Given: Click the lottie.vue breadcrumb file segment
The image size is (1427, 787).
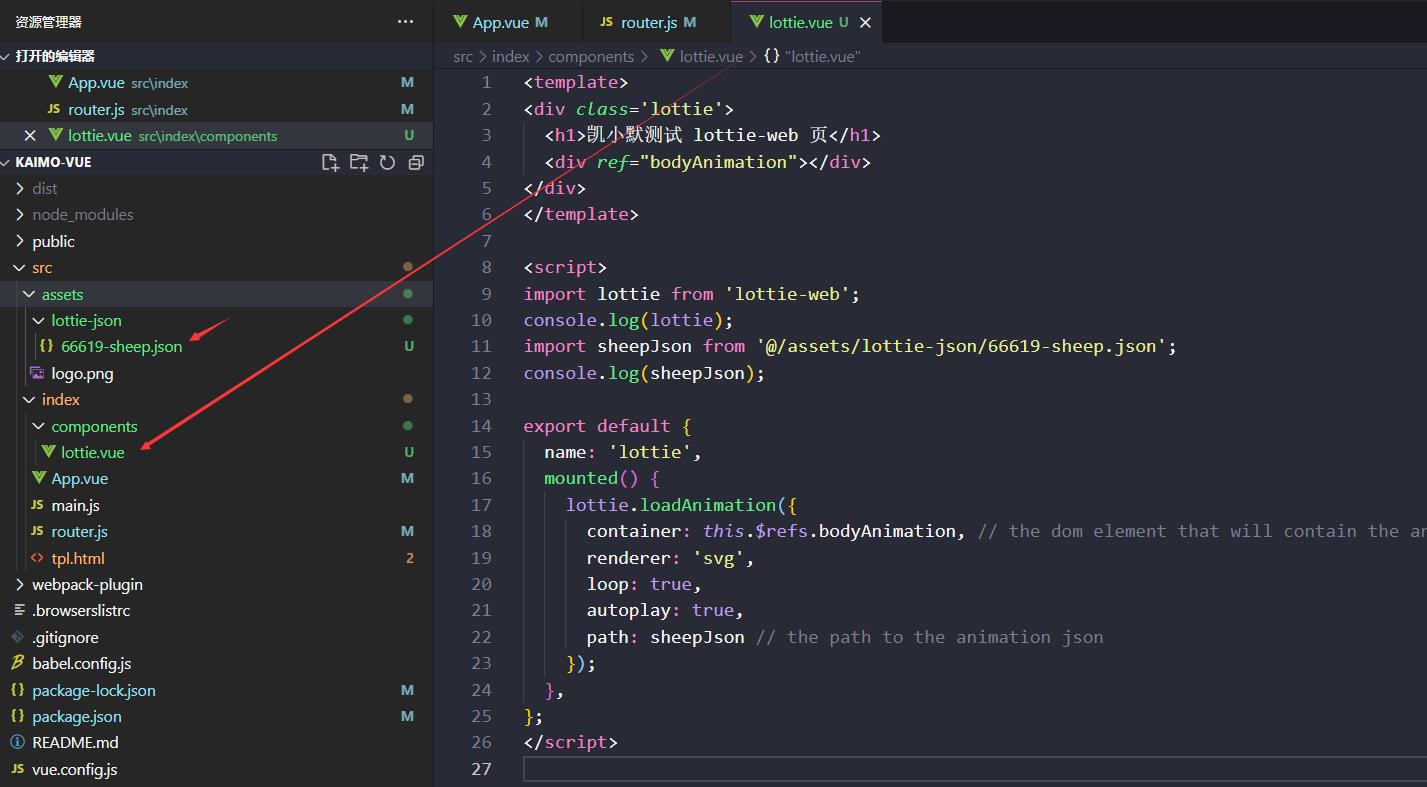Looking at the screenshot, I should pyautogui.click(x=701, y=57).
